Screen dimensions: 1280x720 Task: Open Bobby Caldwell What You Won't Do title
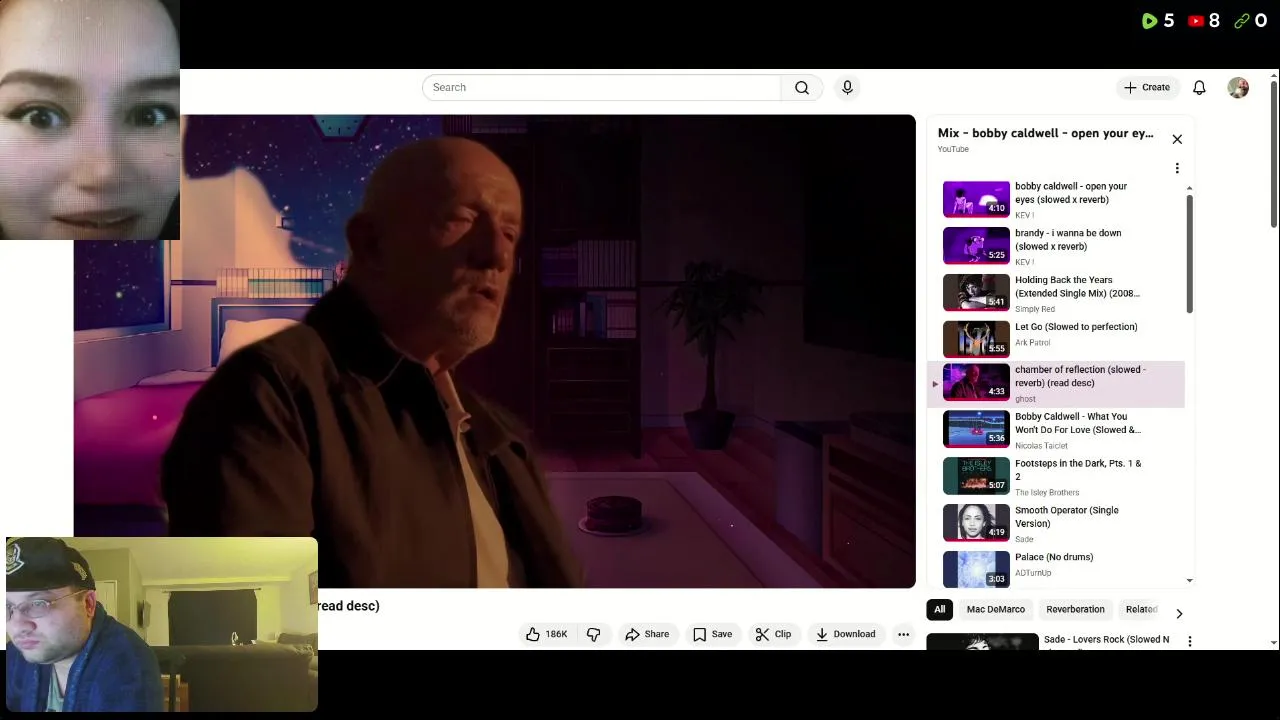[1077, 423]
